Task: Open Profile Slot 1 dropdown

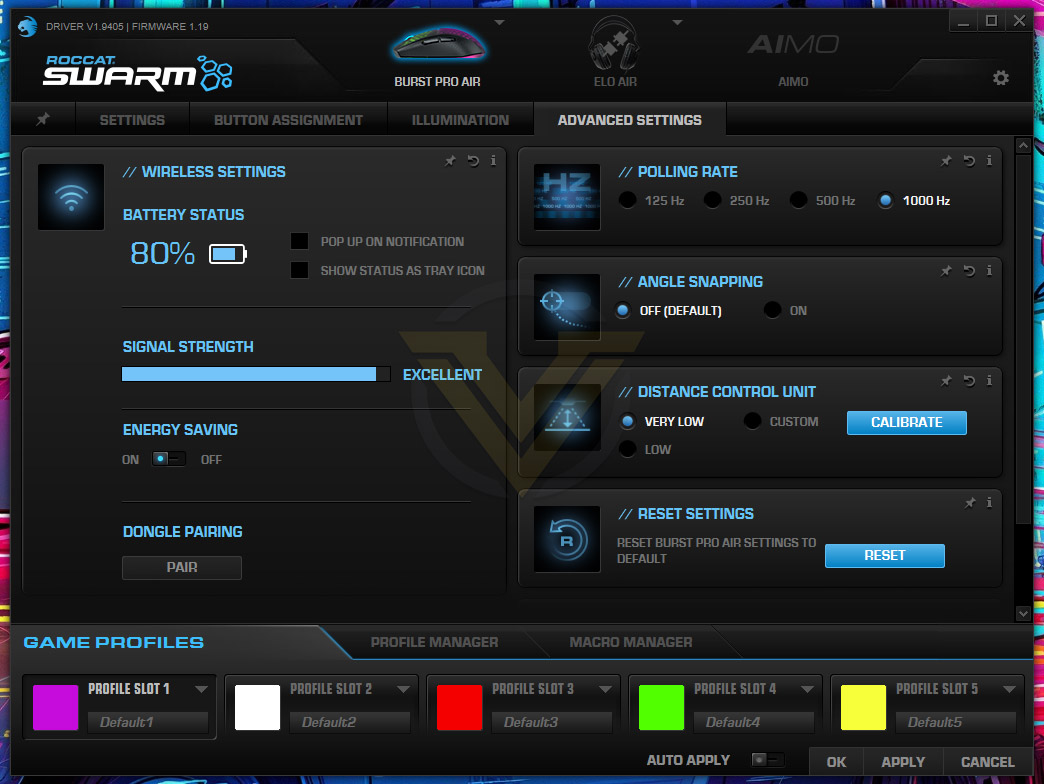Action: pyautogui.click(x=201, y=689)
